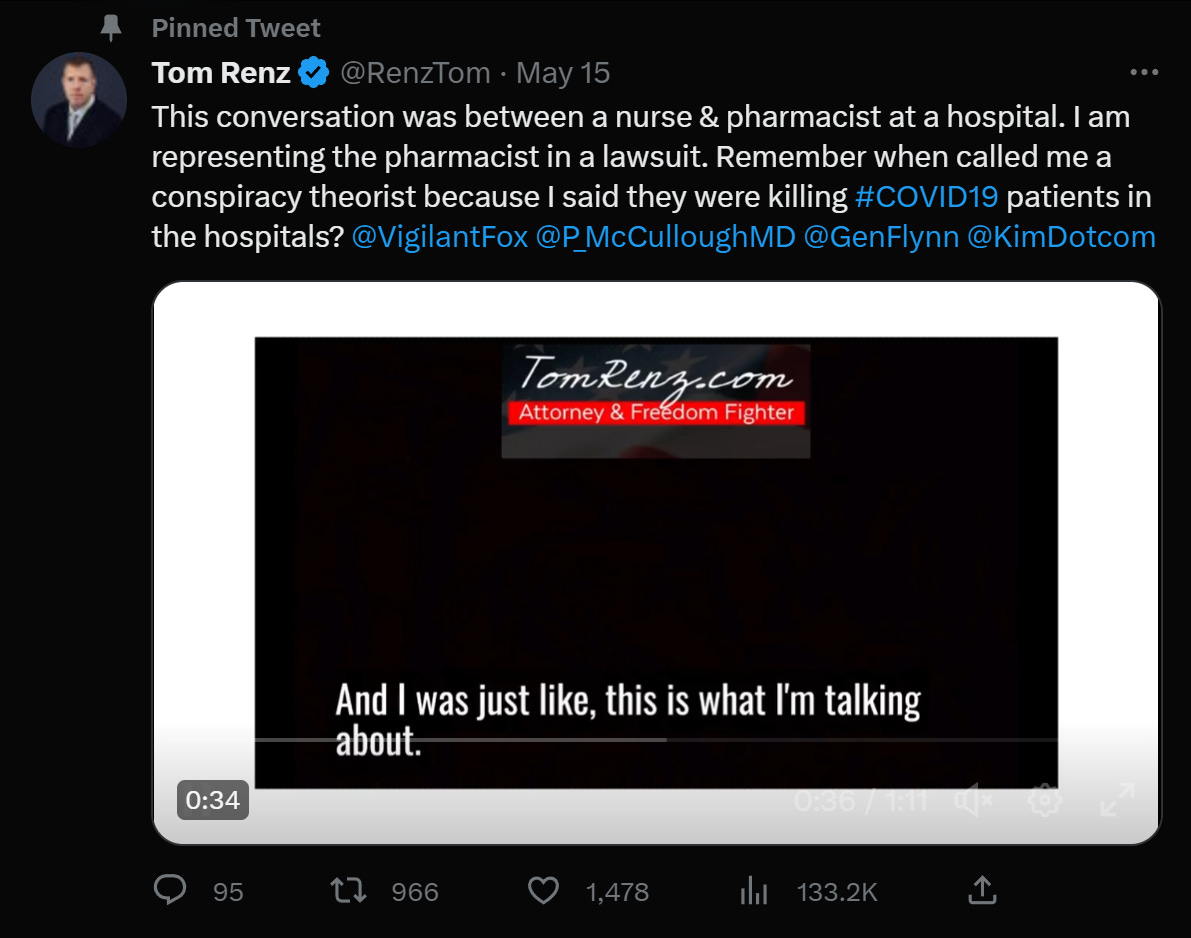Unmute the video sound
The width and height of the screenshot is (1191, 938).
coord(972,800)
